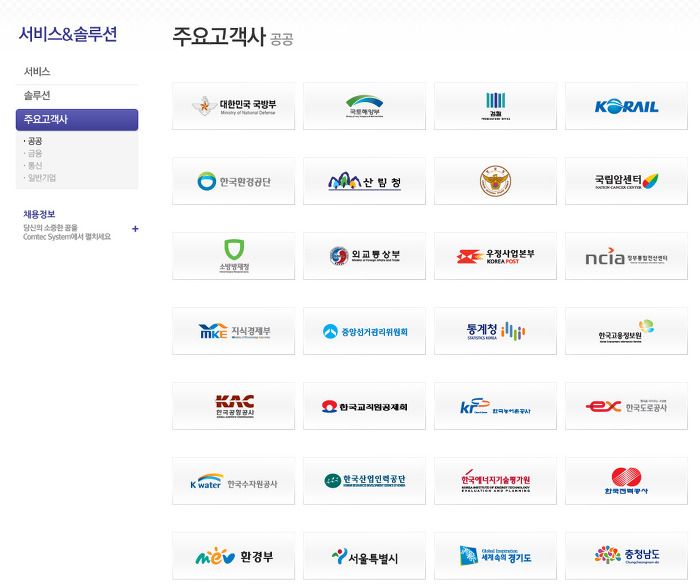The image size is (700, 587).
Task: Click the 한국교직원공제회 logo card
Action: [x=364, y=406]
